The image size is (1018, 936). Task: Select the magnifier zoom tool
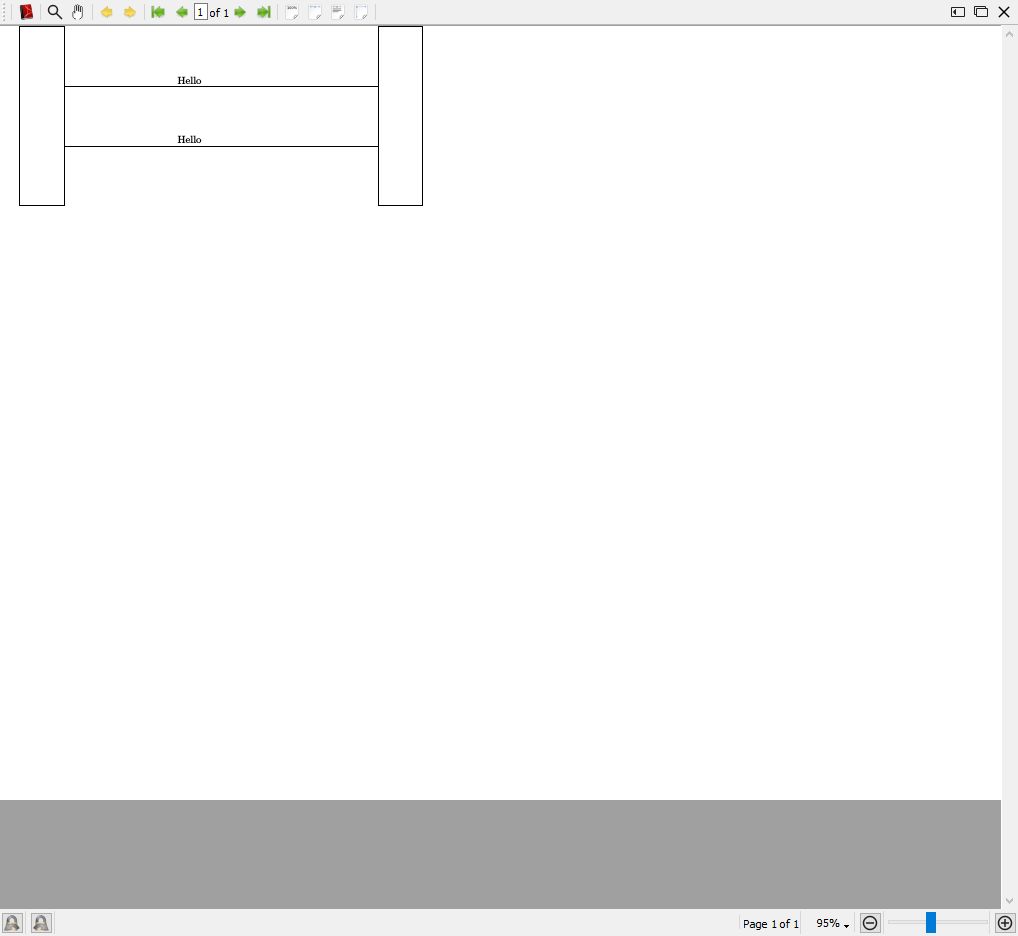click(55, 12)
